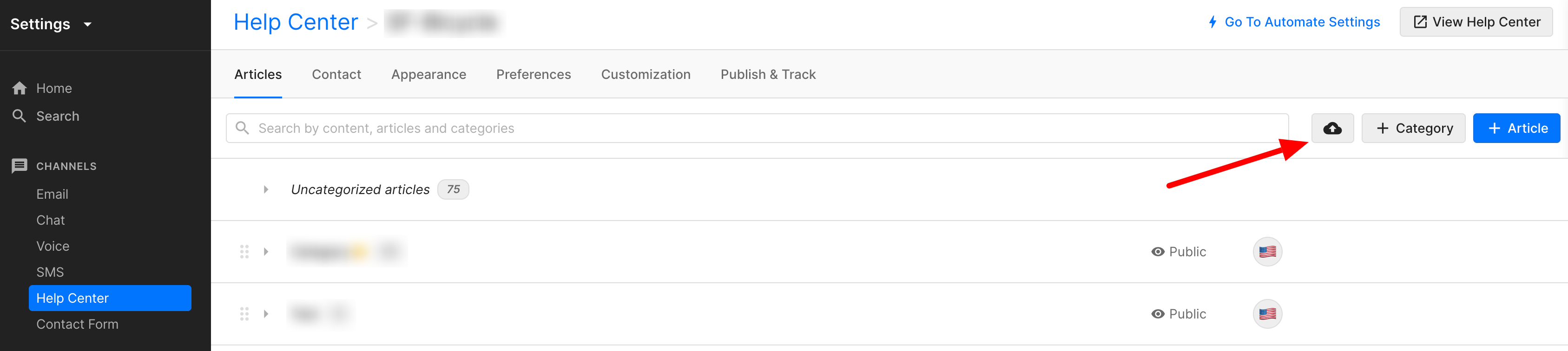
Task: Select the Home icon in the sidebar
Action: (x=19, y=88)
